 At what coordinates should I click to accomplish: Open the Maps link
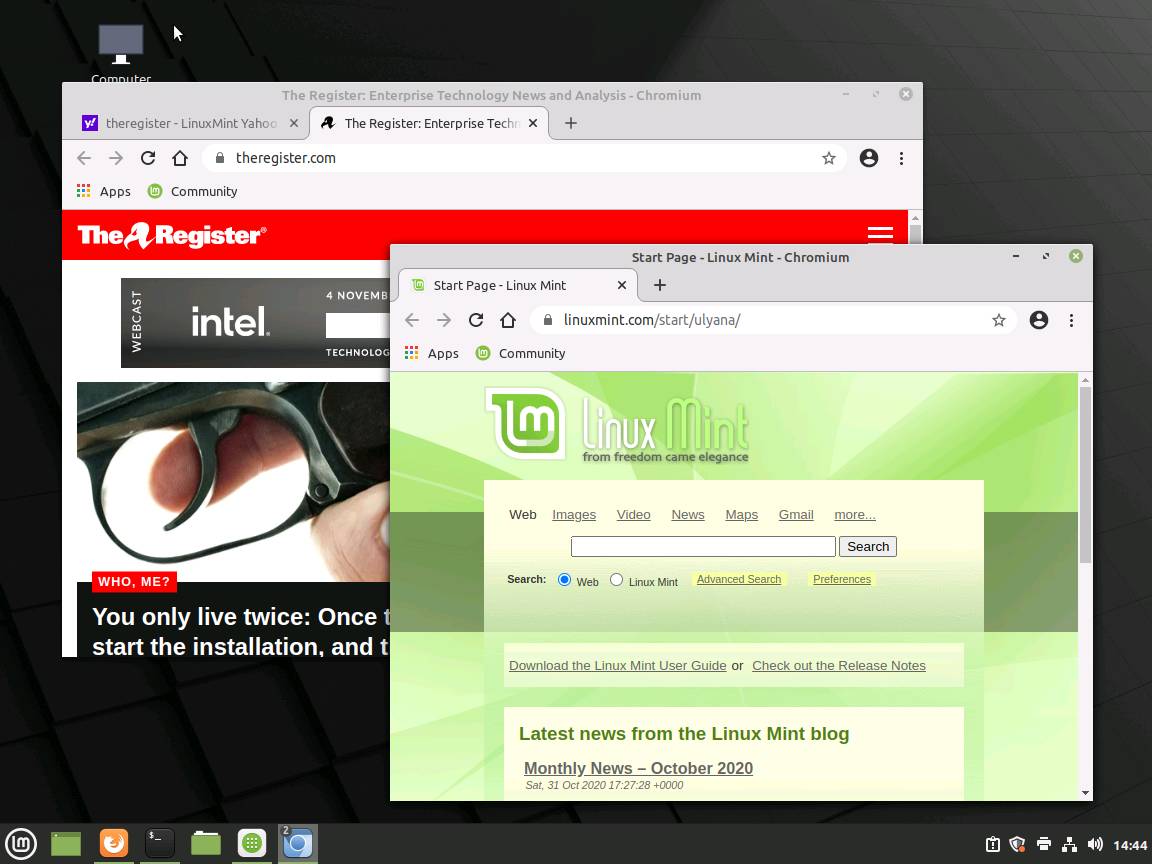(x=741, y=515)
